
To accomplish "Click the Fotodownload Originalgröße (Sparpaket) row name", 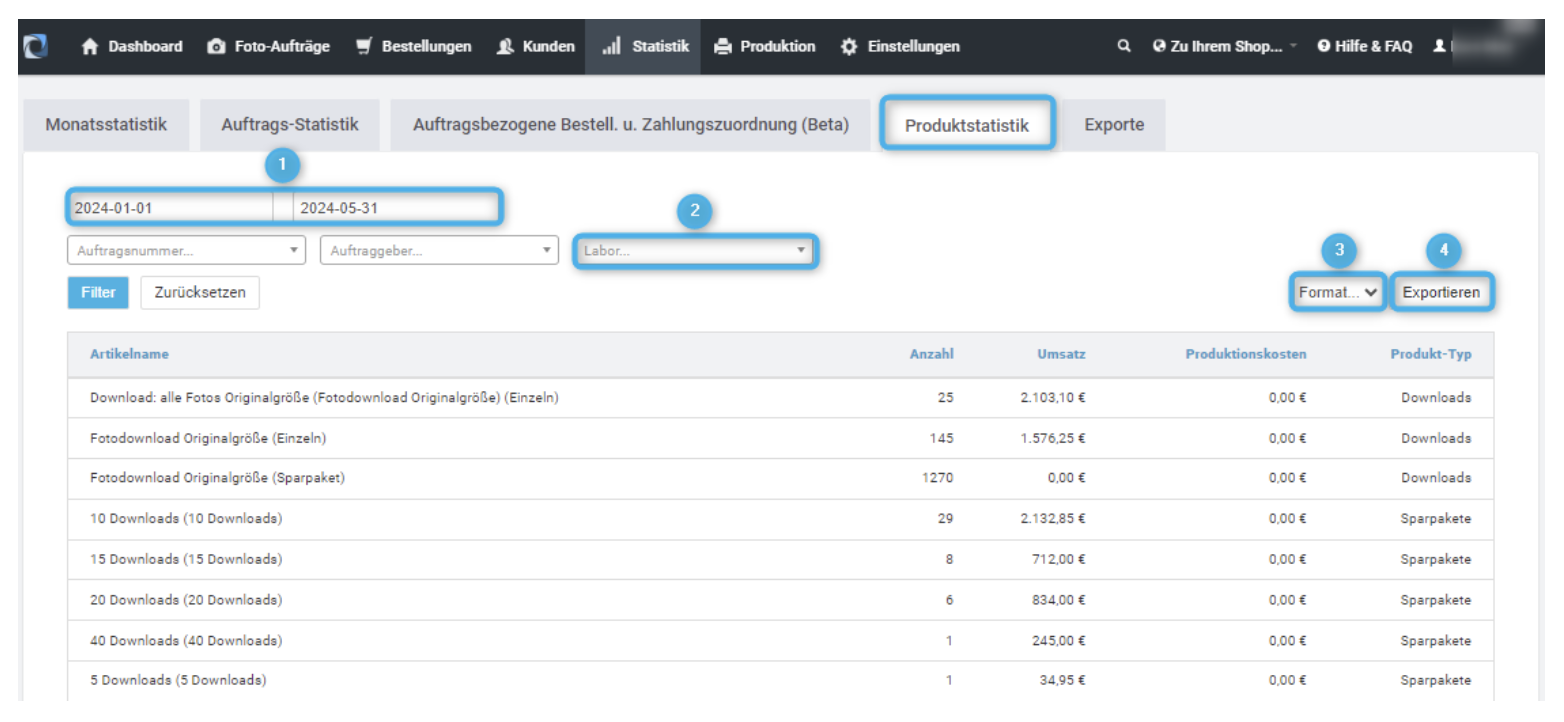I will (217, 478).
